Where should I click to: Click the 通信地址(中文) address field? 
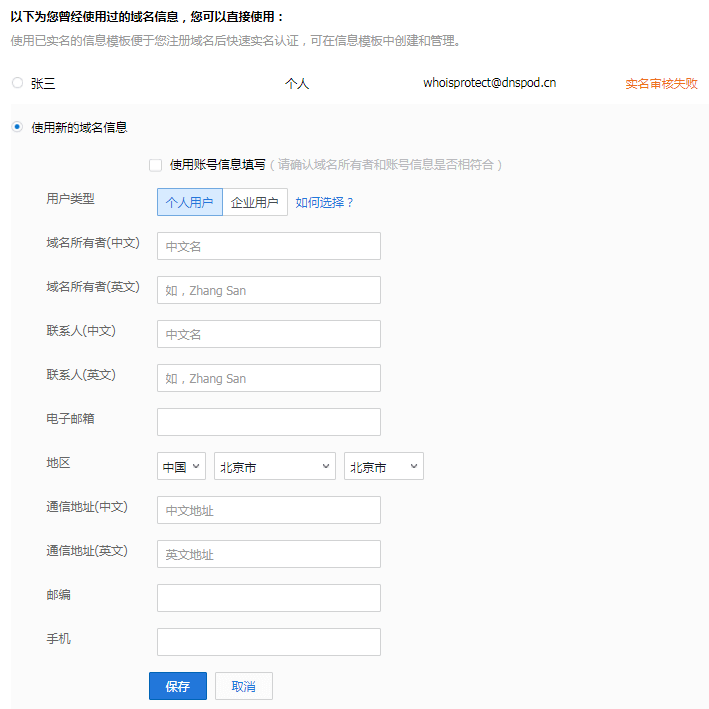click(268, 510)
